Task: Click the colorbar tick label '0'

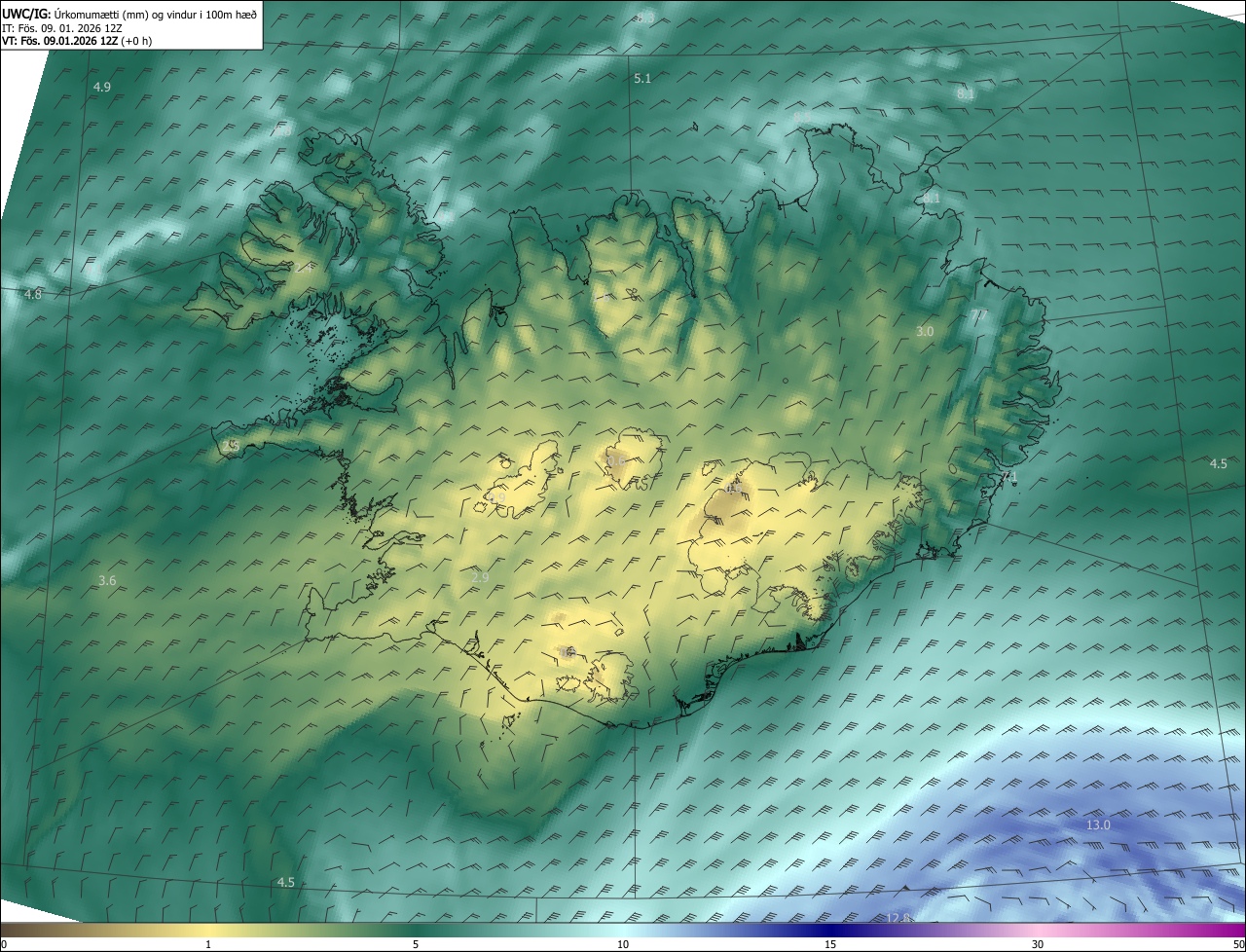Action: coord(4,944)
